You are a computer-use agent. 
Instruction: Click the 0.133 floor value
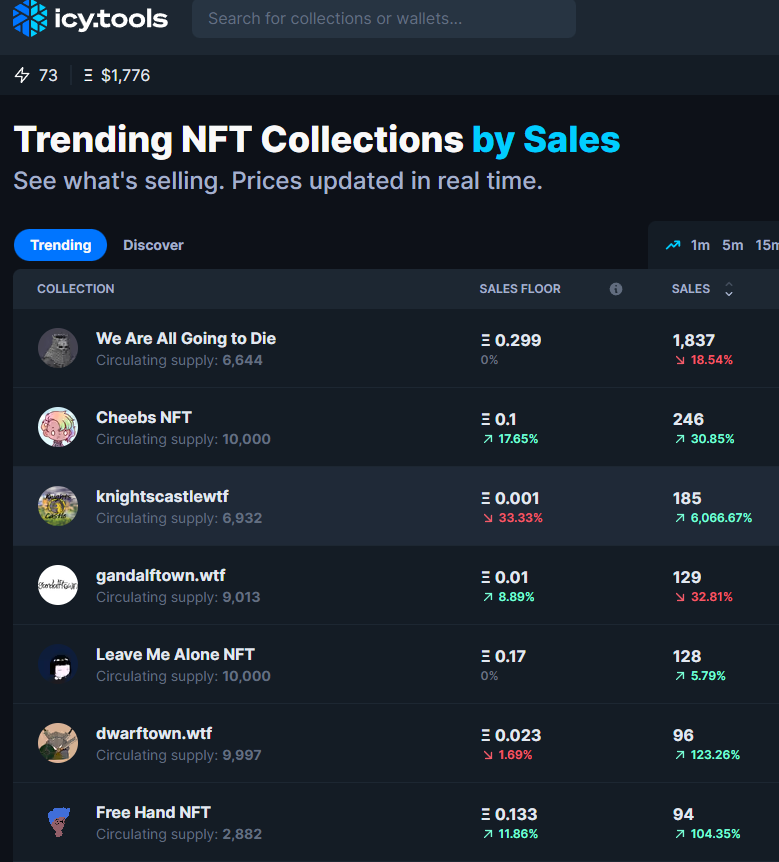click(516, 815)
